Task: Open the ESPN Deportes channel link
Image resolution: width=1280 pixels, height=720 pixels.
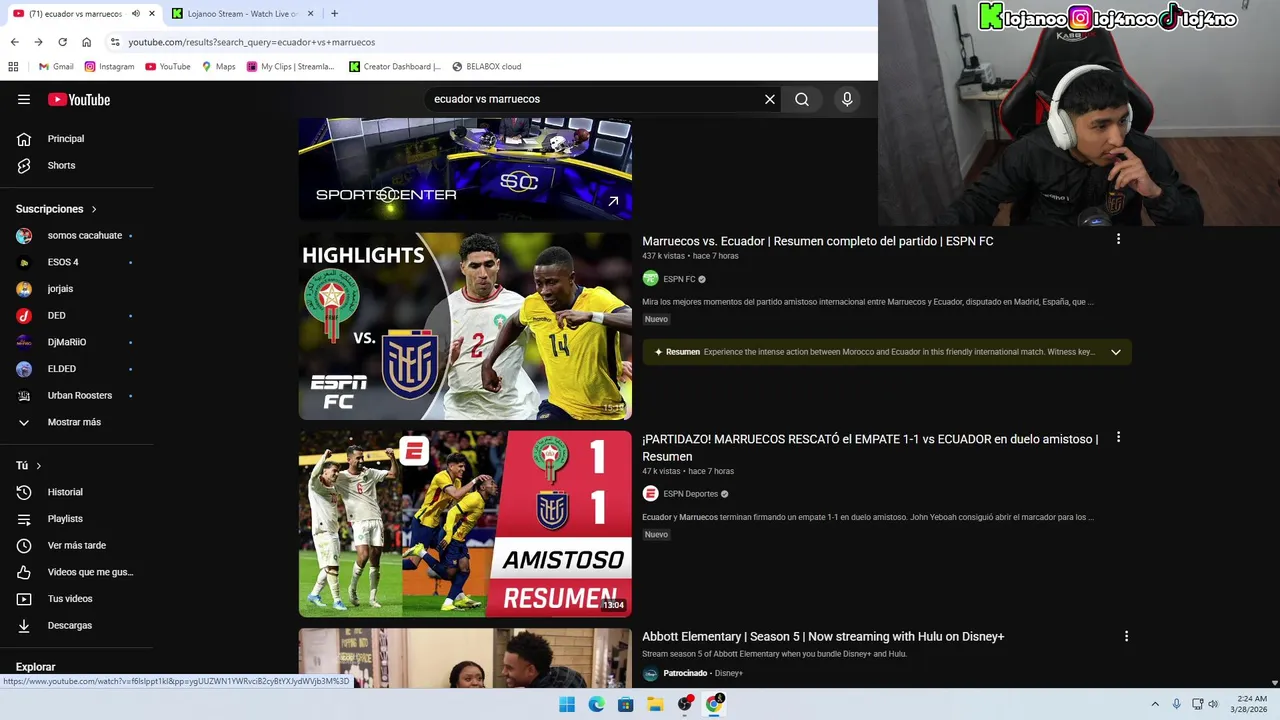Action: tap(690, 494)
